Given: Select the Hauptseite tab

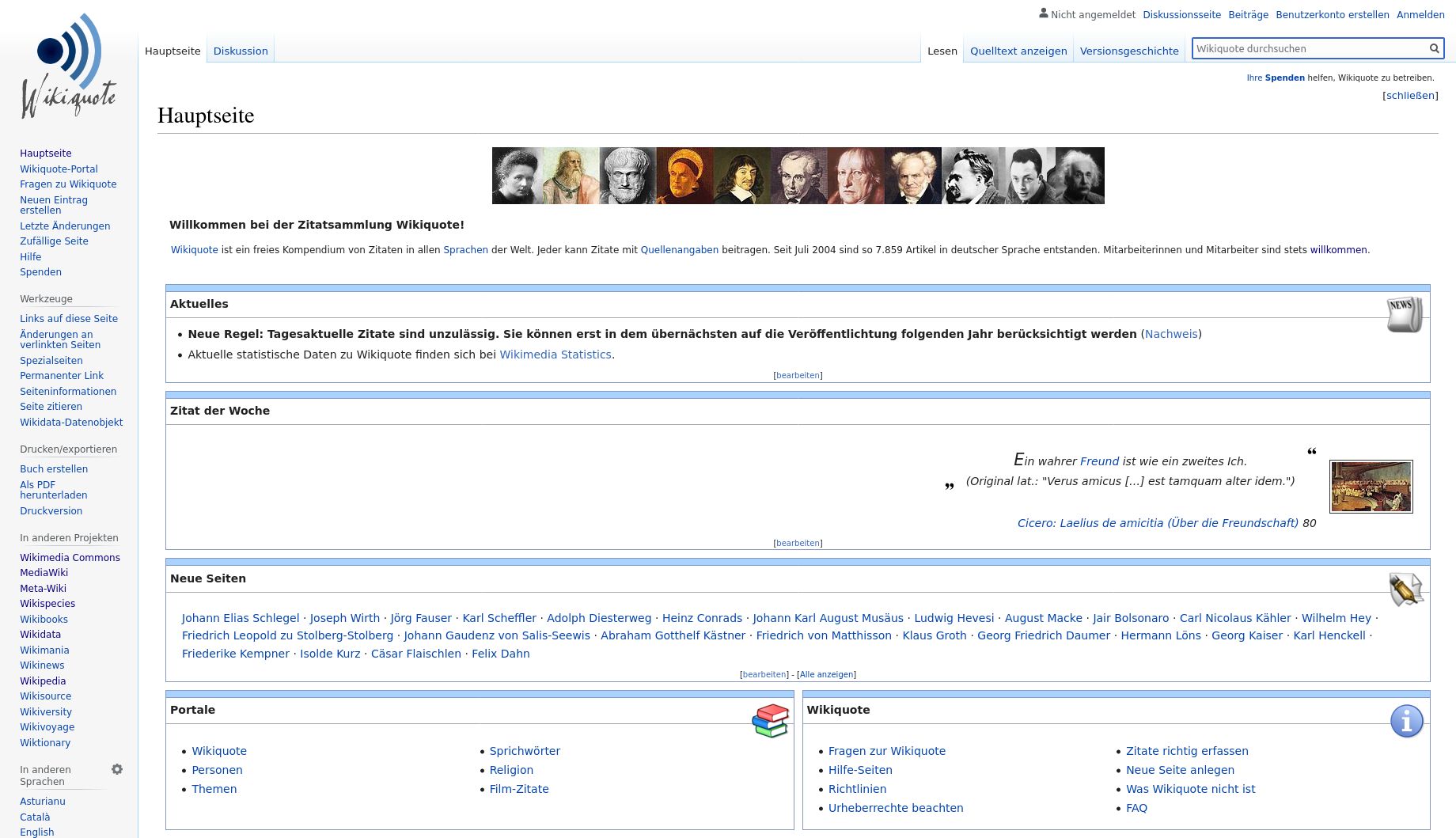Looking at the screenshot, I should (x=173, y=51).
